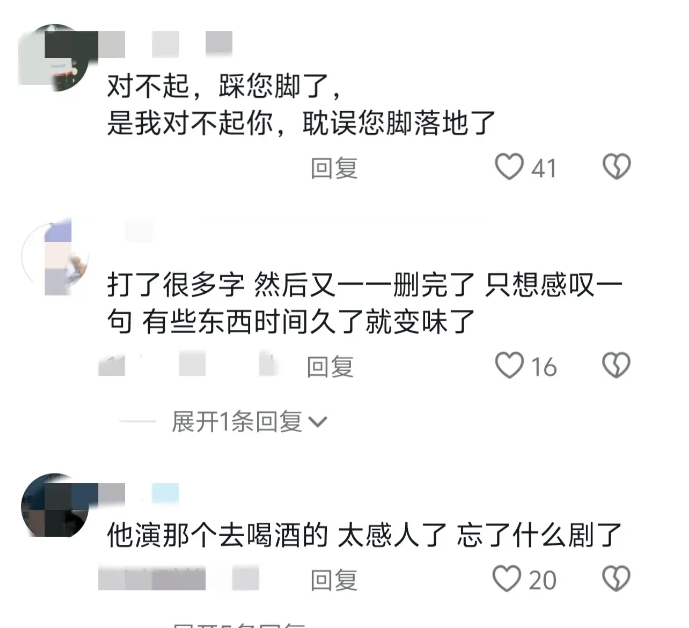
Task: Select comment text 有些东西时间久了就变味了
Action: pos(308,322)
